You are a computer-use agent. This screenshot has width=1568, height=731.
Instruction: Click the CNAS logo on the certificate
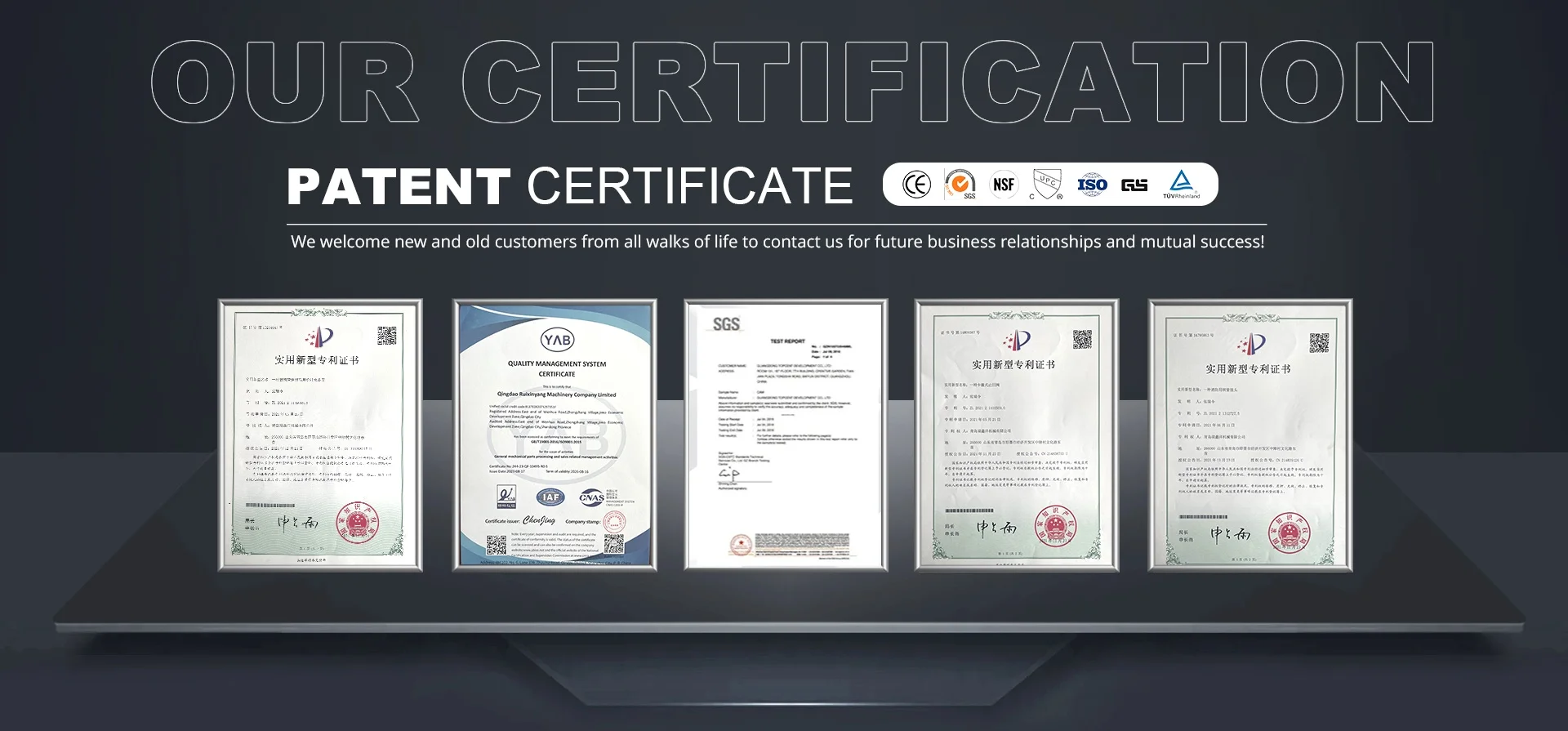[591, 497]
